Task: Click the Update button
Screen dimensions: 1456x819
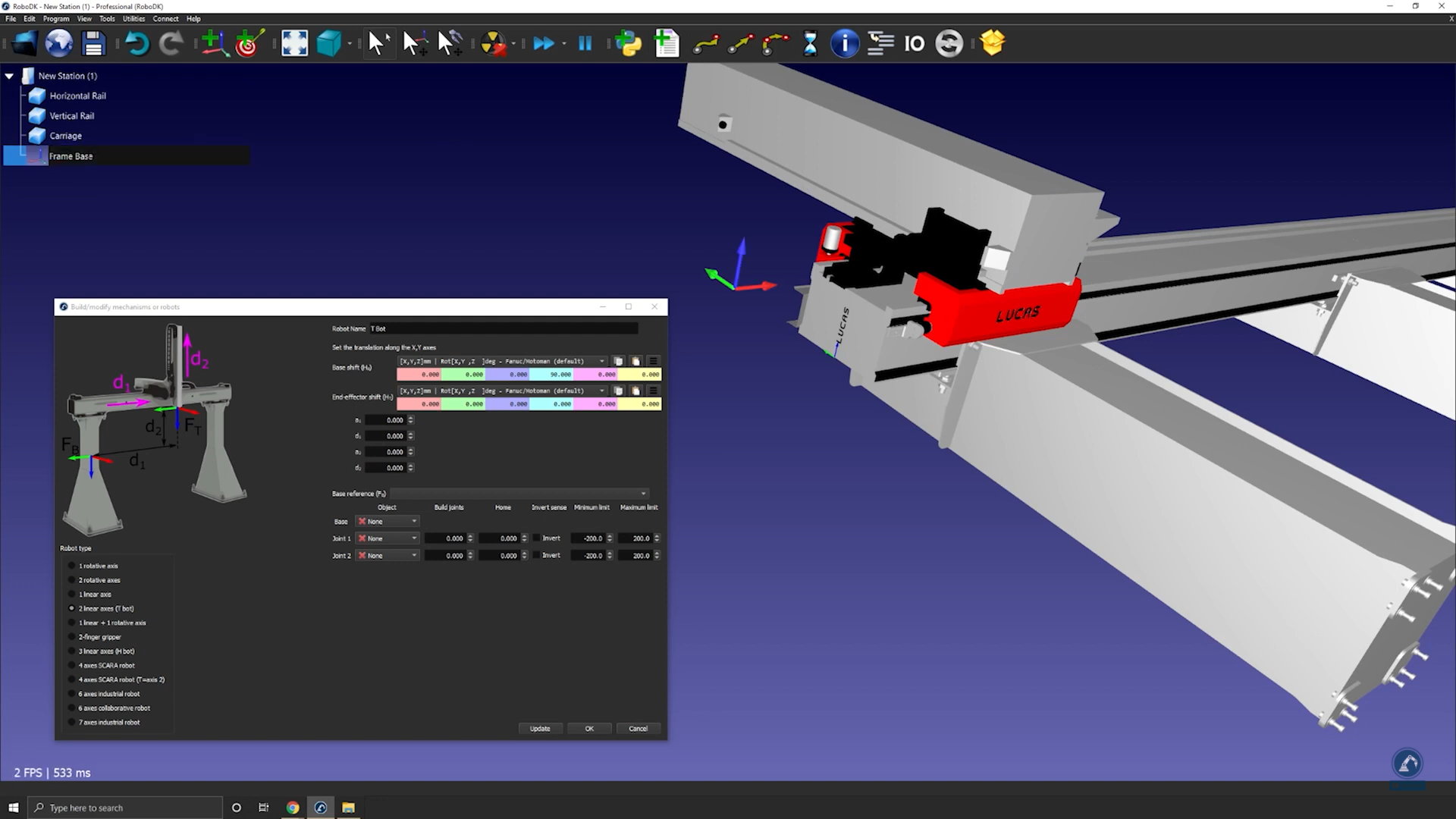Action: [x=540, y=729]
